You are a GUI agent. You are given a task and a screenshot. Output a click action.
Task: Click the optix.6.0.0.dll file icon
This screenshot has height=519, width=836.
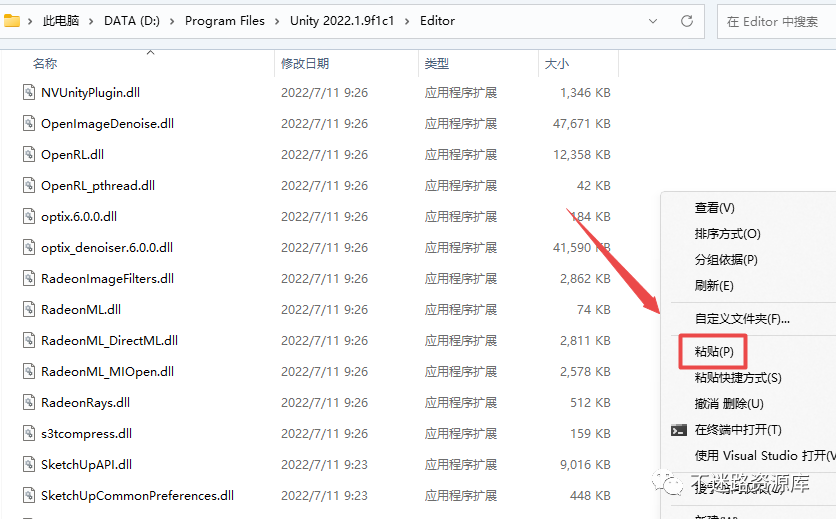pos(29,216)
